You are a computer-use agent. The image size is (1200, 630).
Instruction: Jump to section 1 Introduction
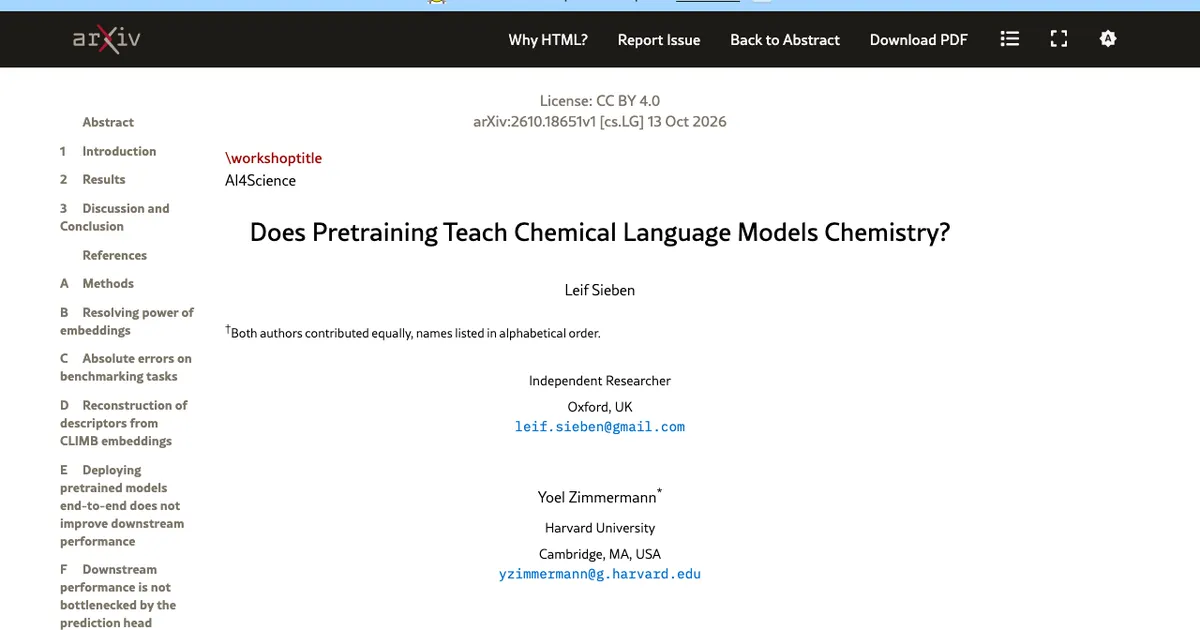(108, 151)
